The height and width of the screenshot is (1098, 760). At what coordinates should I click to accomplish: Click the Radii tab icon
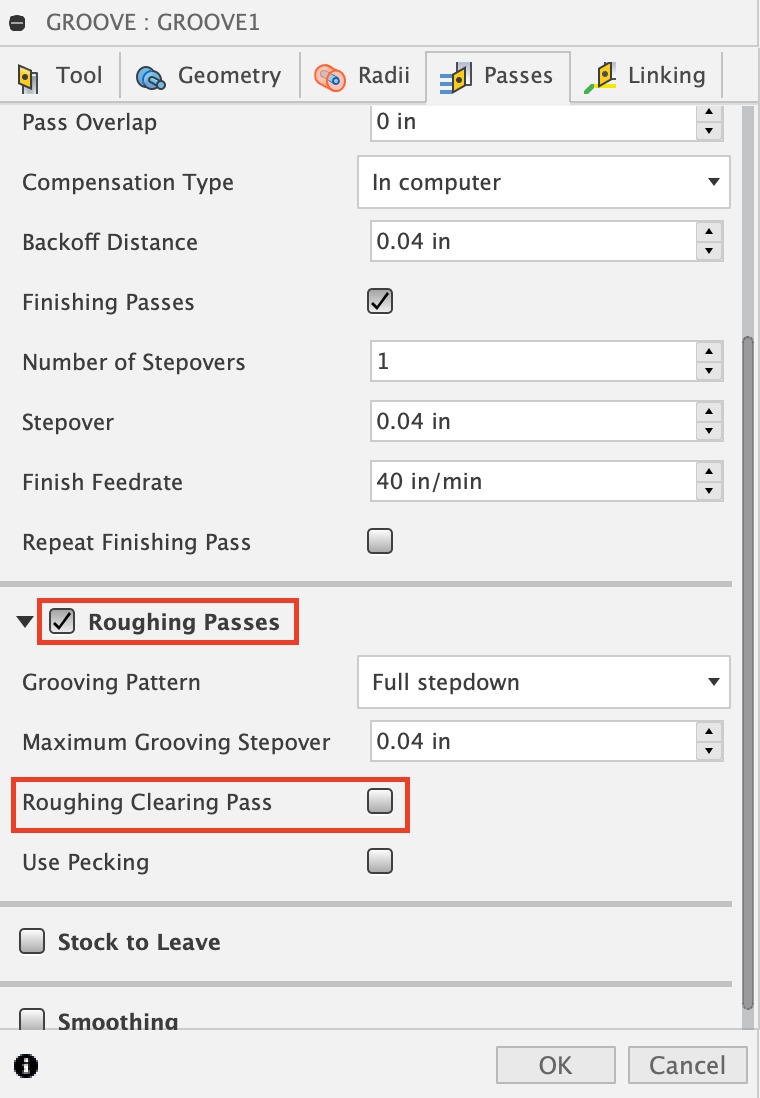(329, 77)
